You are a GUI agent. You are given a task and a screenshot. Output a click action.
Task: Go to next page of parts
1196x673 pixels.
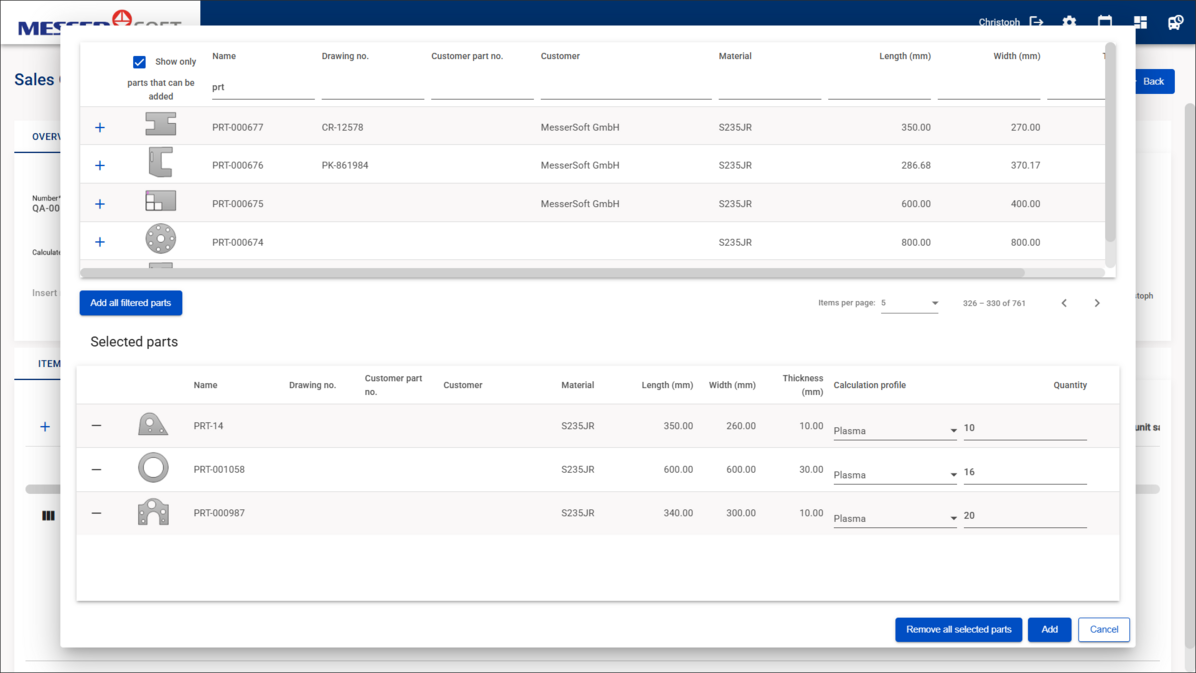(1097, 303)
